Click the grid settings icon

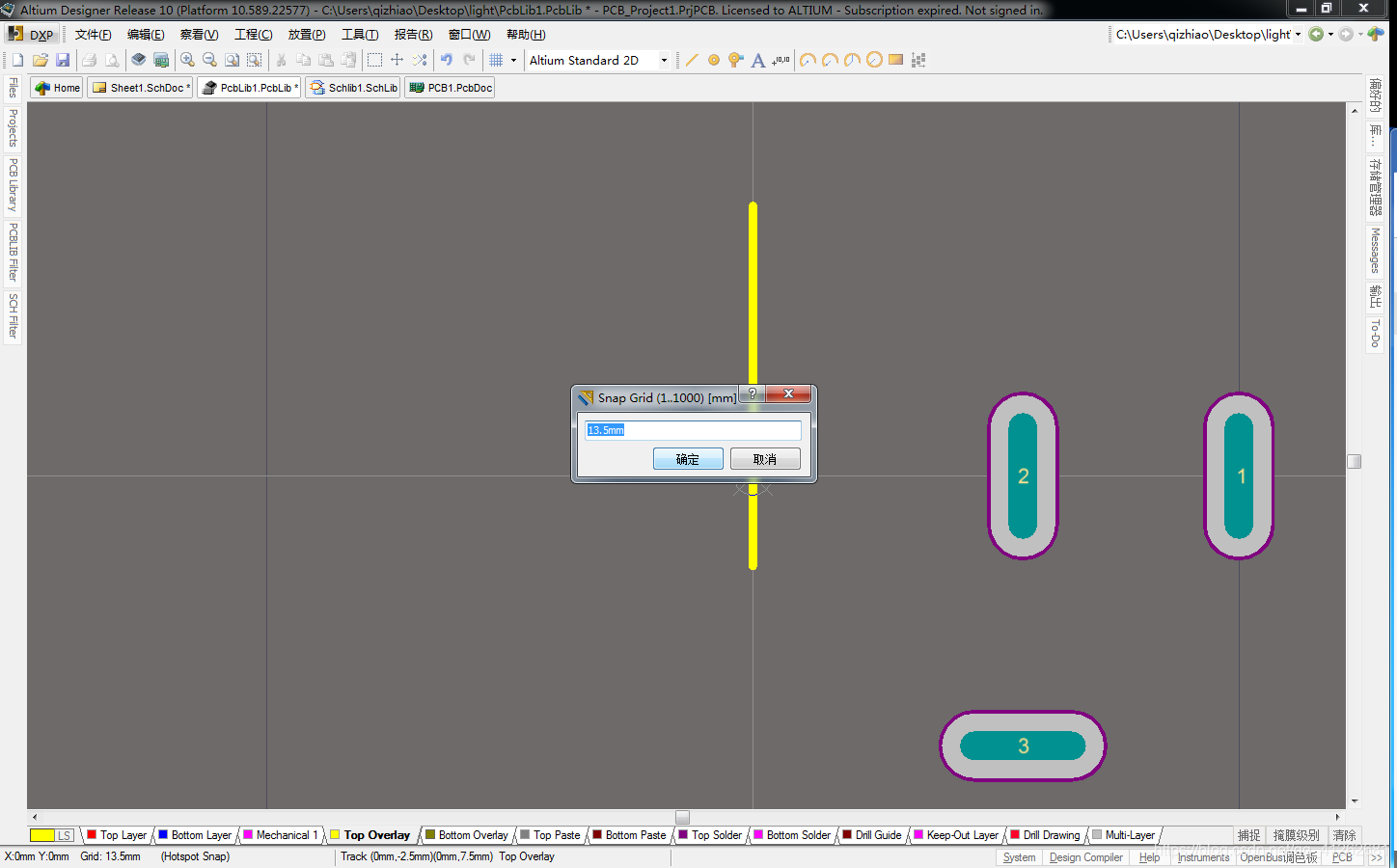click(496, 60)
